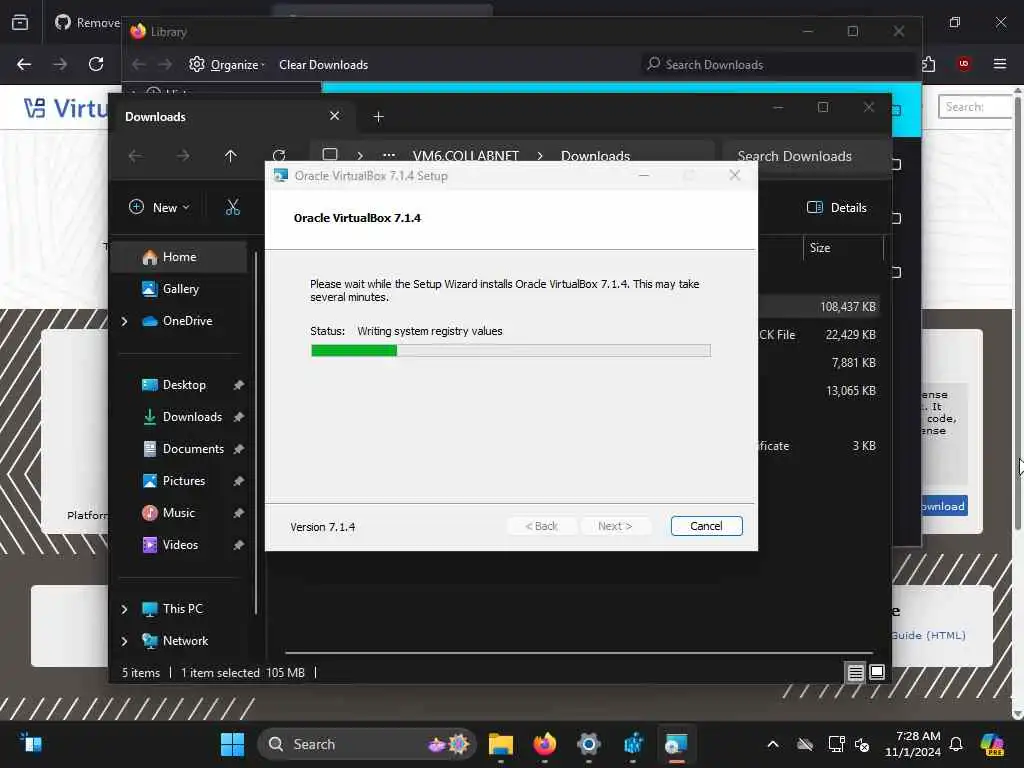Click Explorer back arrow
The width and height of the screenshot is (1024, 768).
point(135,156)
